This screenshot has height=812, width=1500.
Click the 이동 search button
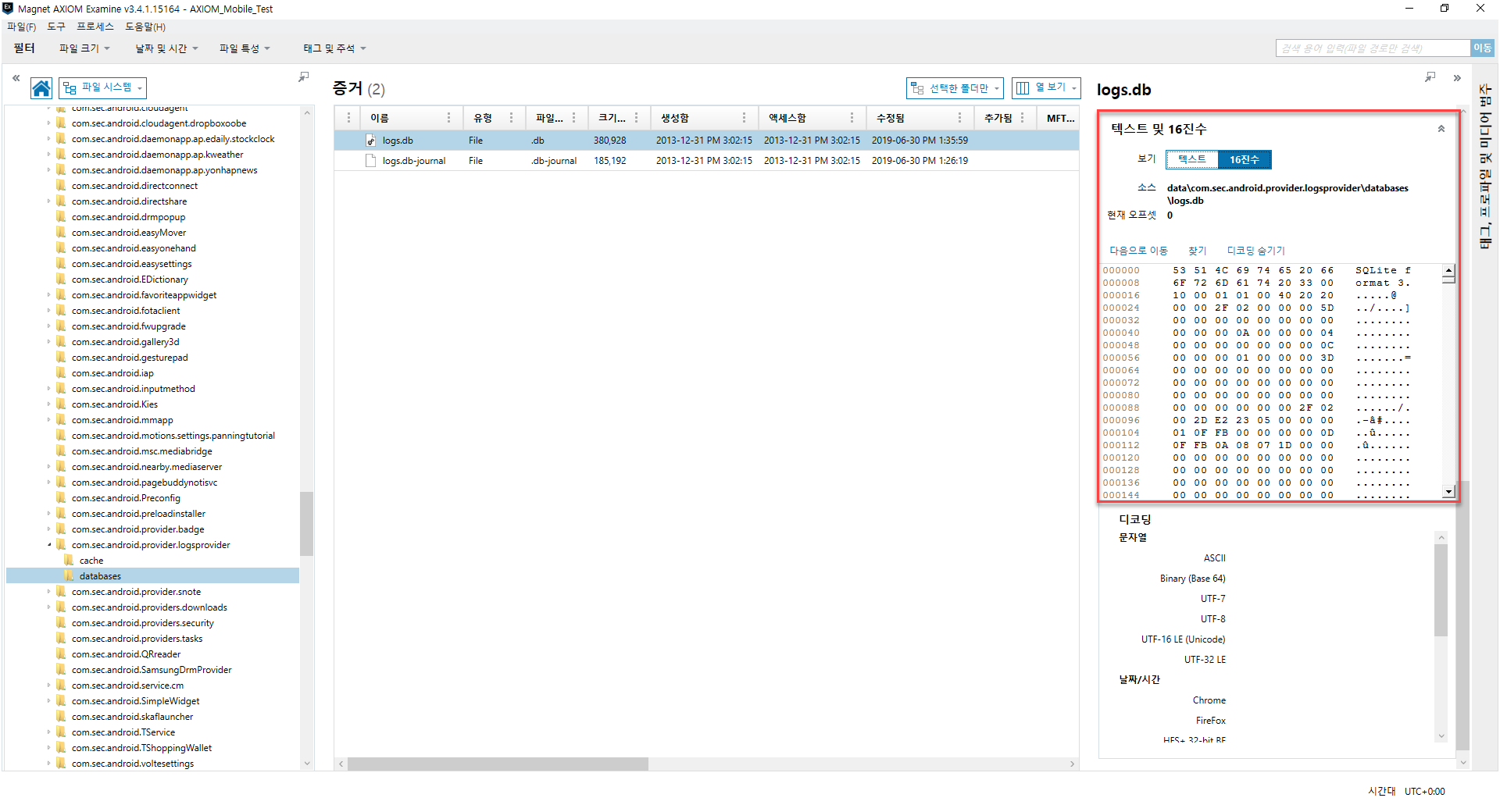coord(1482,48)
